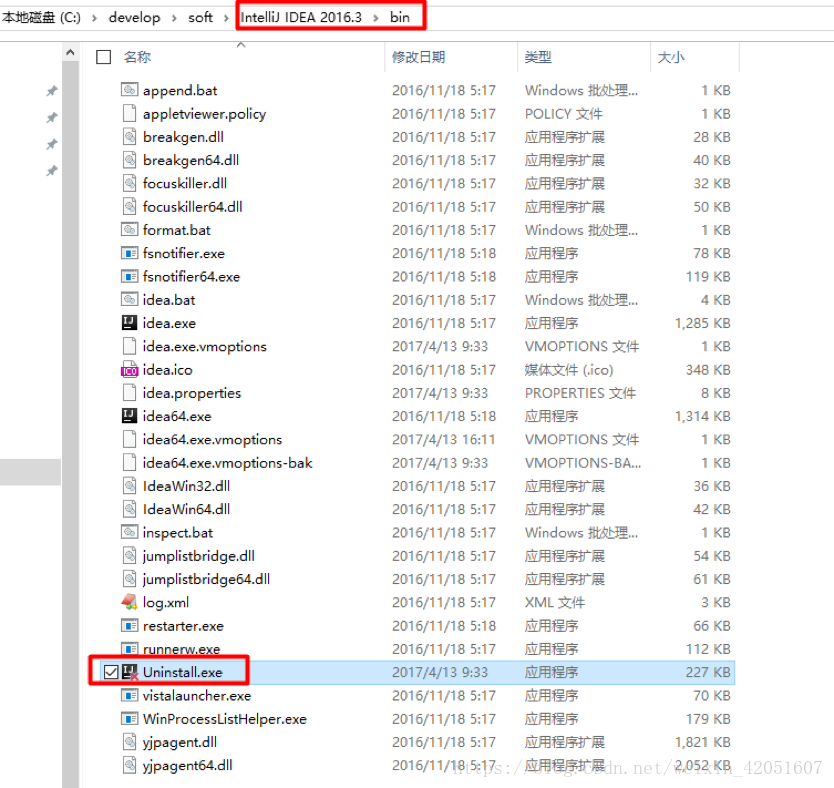Click the 媒体文件 (.ico) type cell
The height and width of the screenshot is (788, 834).
click(569, 370)
